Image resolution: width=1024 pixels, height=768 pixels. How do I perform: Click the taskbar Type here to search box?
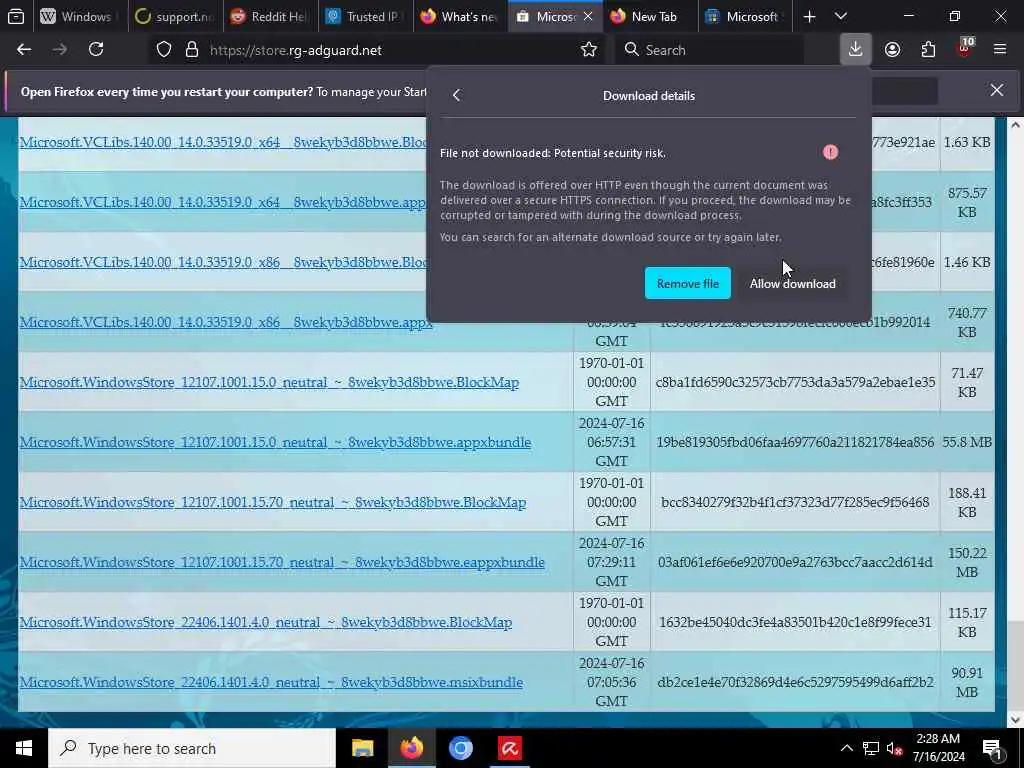coord(192,748)
